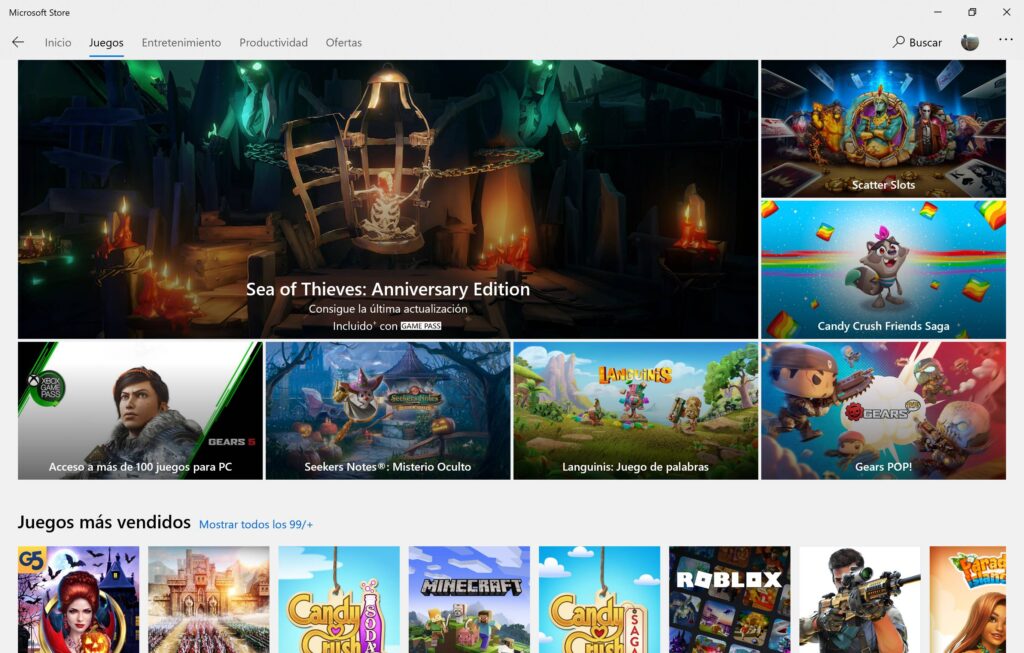Viewport: 1024px width, 653px height.
Task: Open Candy Crush Soda Saga icon
Action: point(339,599)
